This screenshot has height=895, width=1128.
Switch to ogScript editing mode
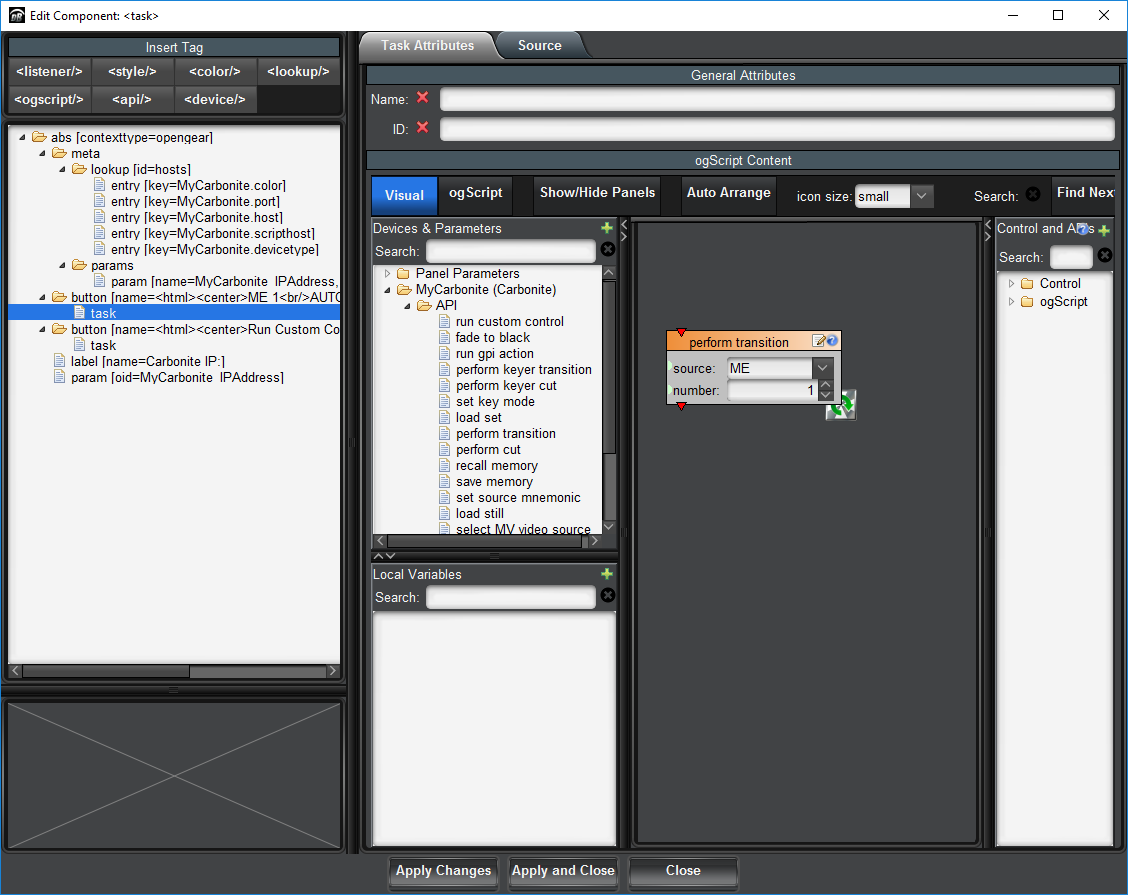(476, 193)
